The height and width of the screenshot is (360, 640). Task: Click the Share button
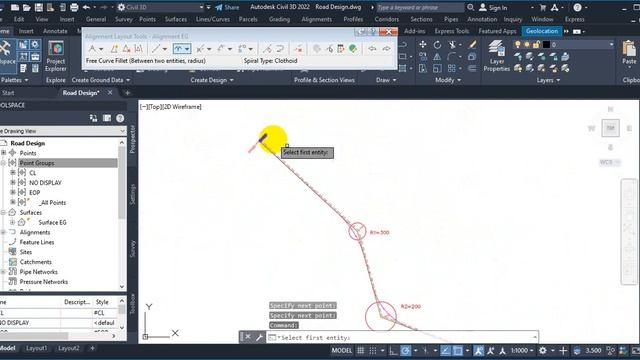[227, 7]
